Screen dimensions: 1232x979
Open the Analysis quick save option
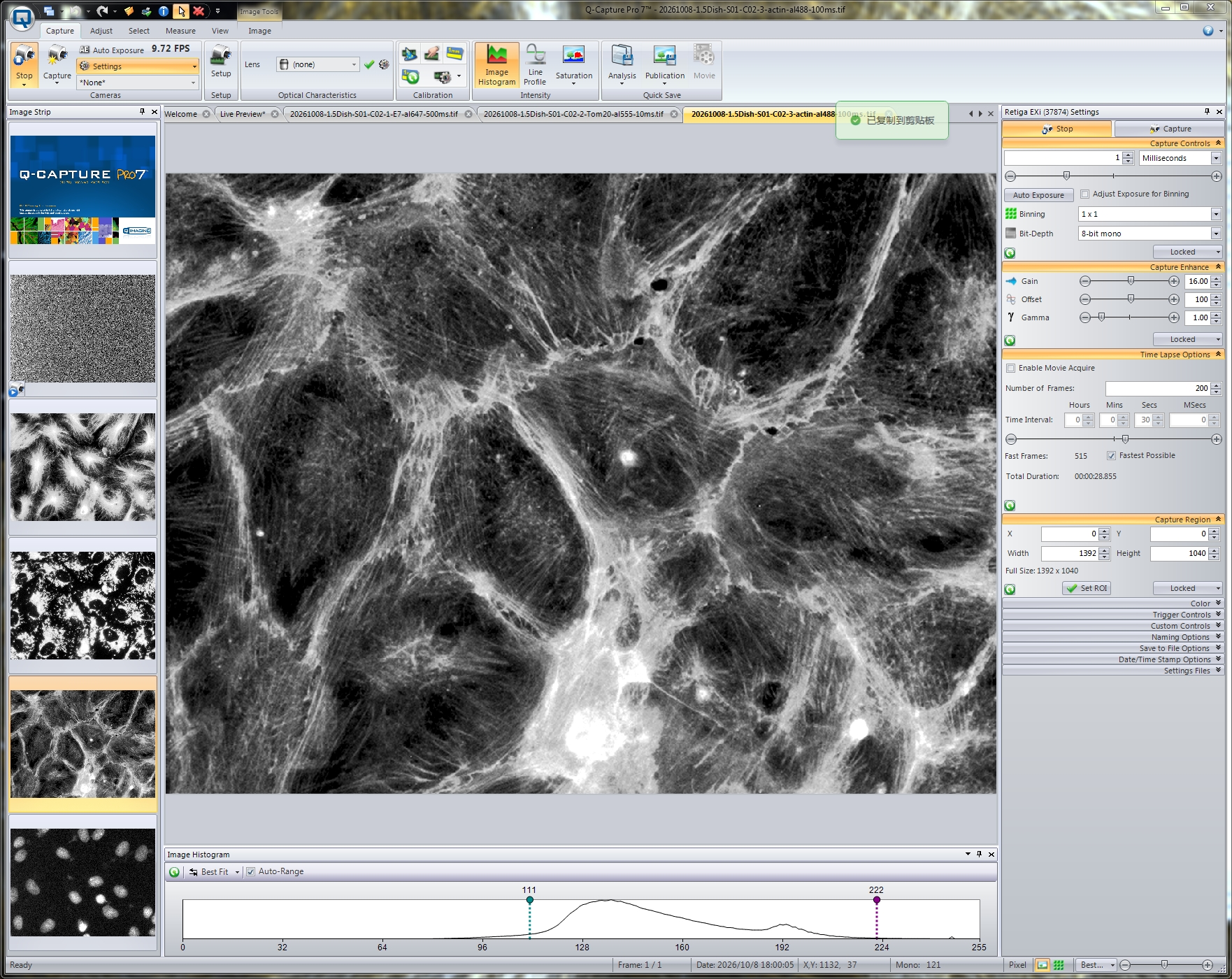(622, 65)
